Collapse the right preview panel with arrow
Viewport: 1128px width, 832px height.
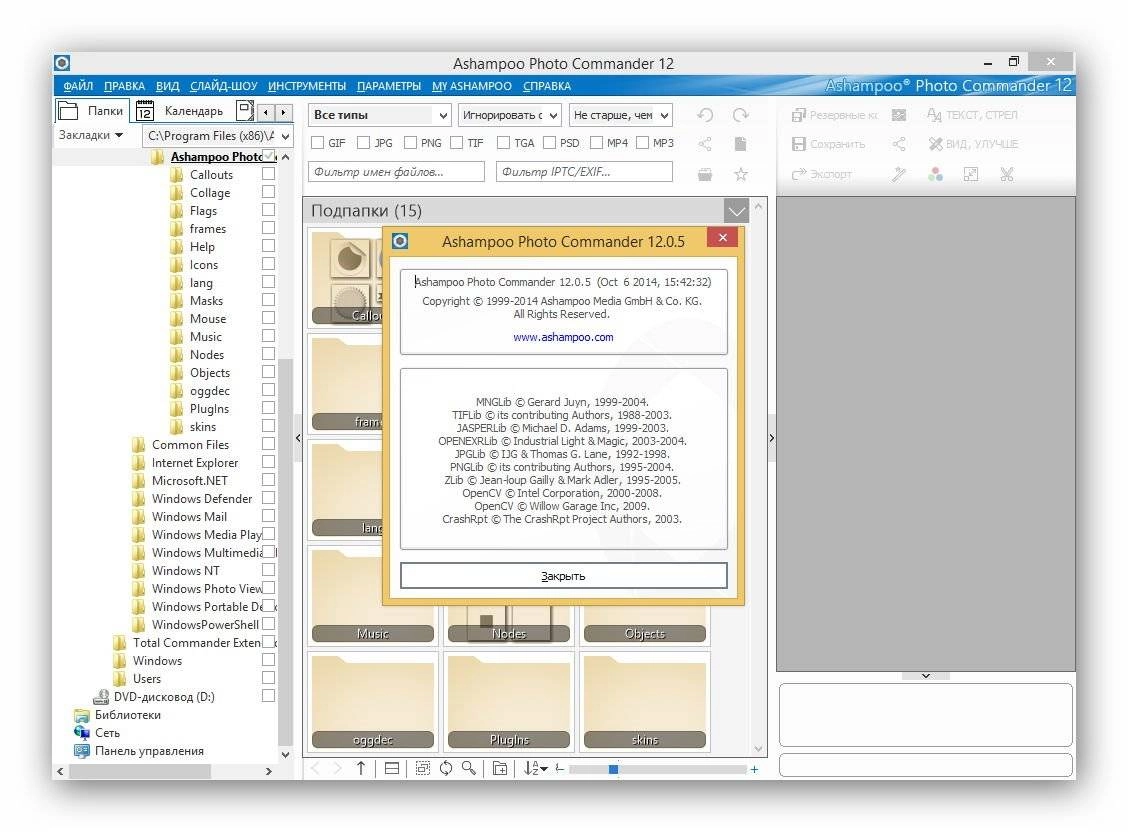[772, 437]
